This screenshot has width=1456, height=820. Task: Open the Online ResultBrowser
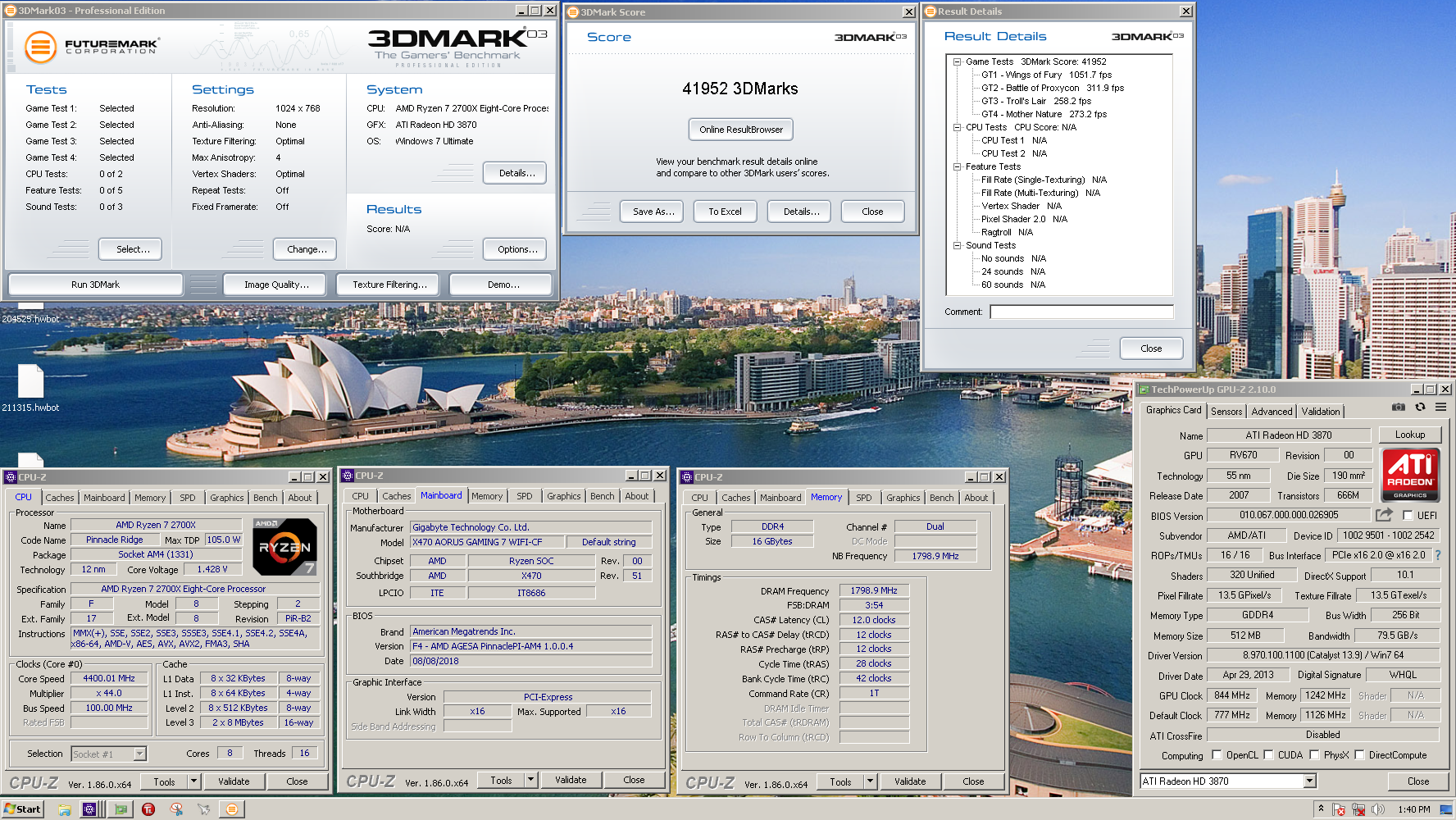pyautogui.click(x=741, y=130)
